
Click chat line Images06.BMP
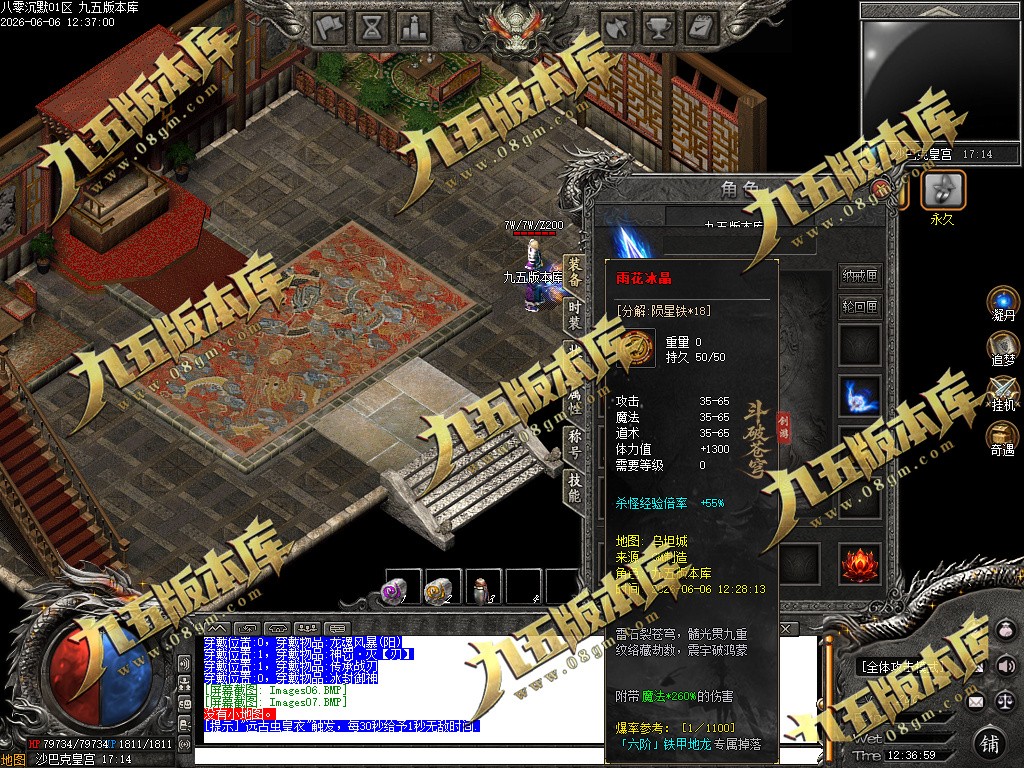point(275,690)
